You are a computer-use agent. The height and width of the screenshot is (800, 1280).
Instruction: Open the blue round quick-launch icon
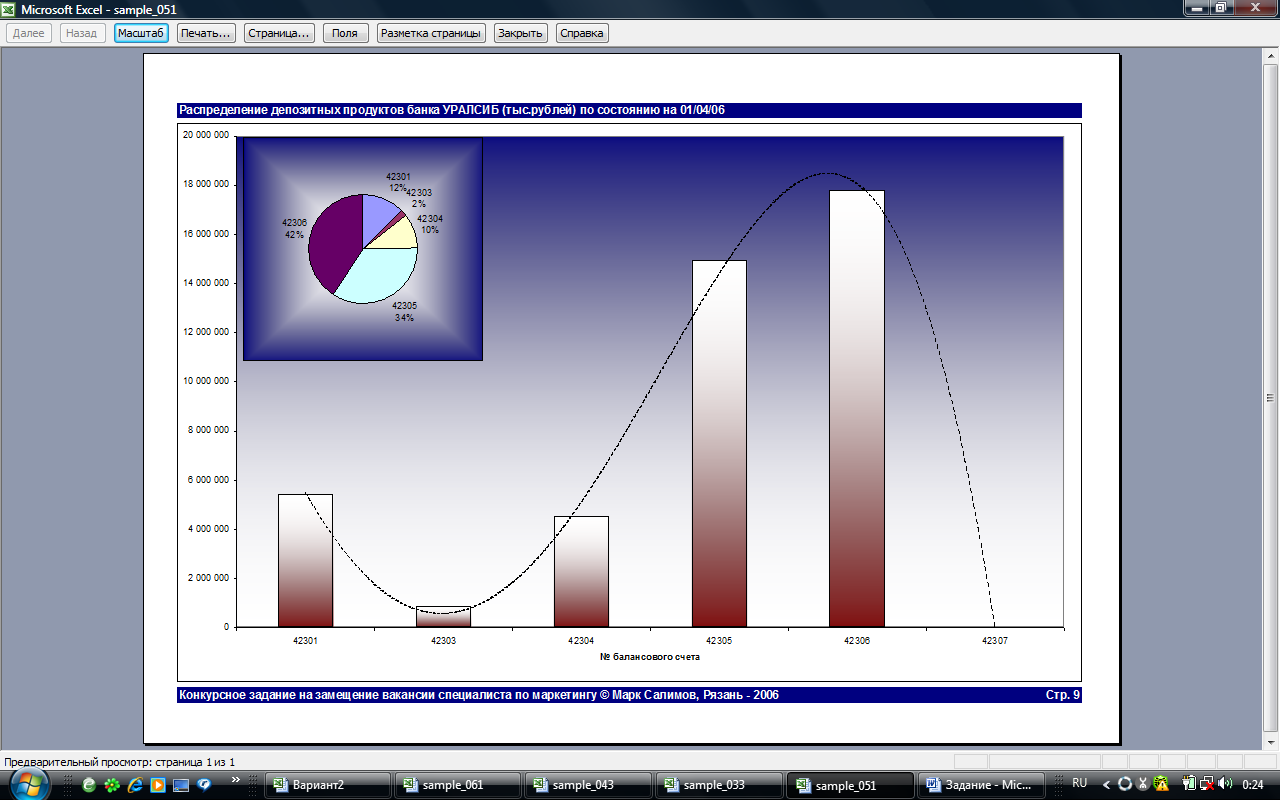(x=204, y=785)
